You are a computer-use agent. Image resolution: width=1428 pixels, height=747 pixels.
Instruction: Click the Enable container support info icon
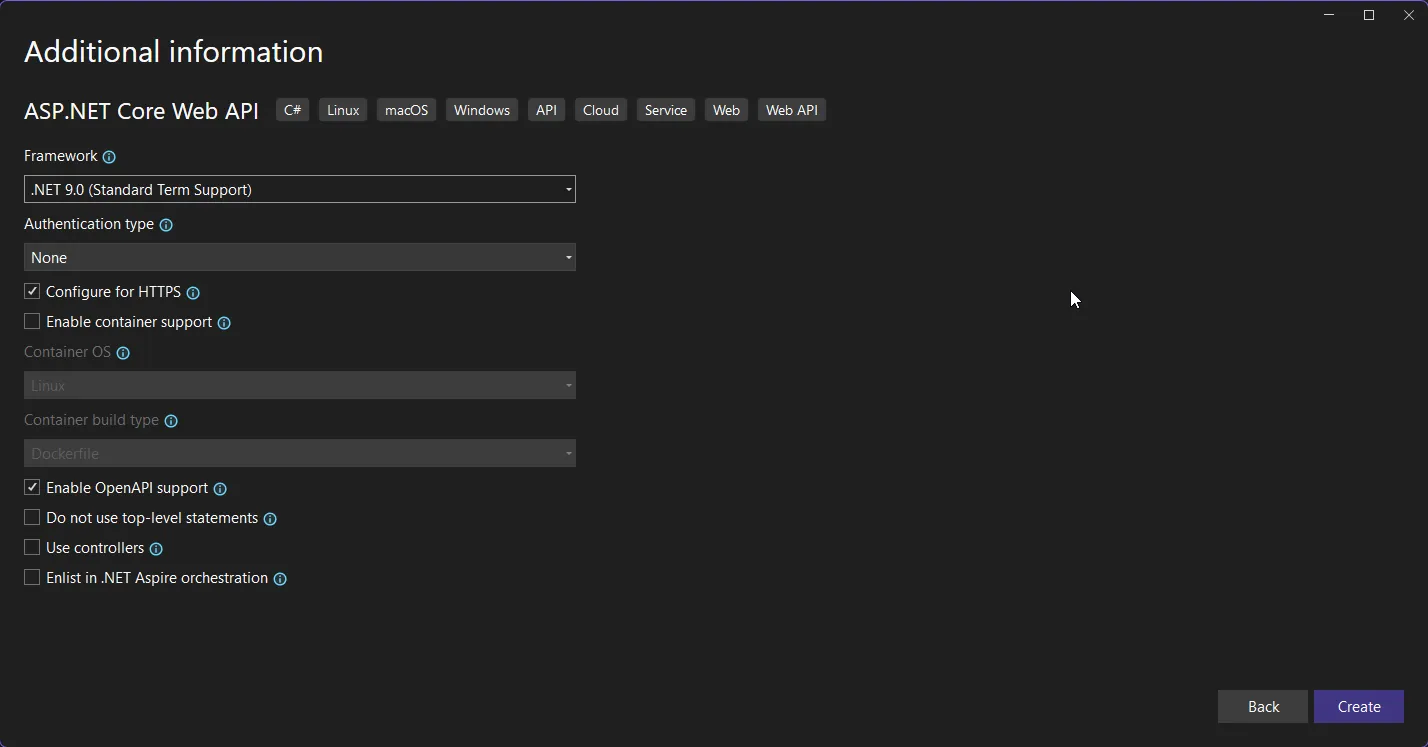225,323
